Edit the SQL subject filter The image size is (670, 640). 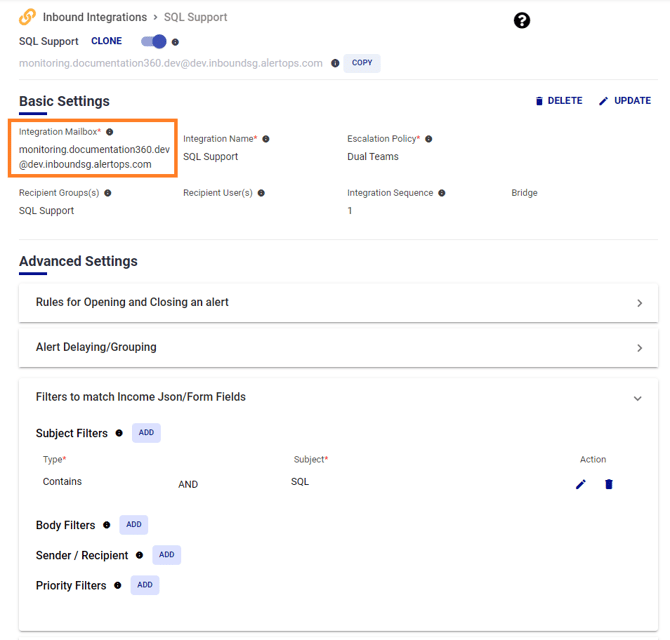(x=581, y=484)
